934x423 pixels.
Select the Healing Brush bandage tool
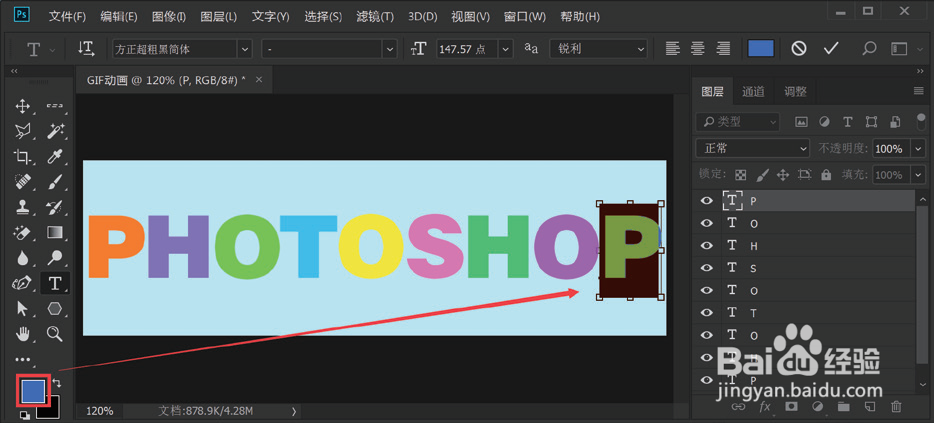23,182
